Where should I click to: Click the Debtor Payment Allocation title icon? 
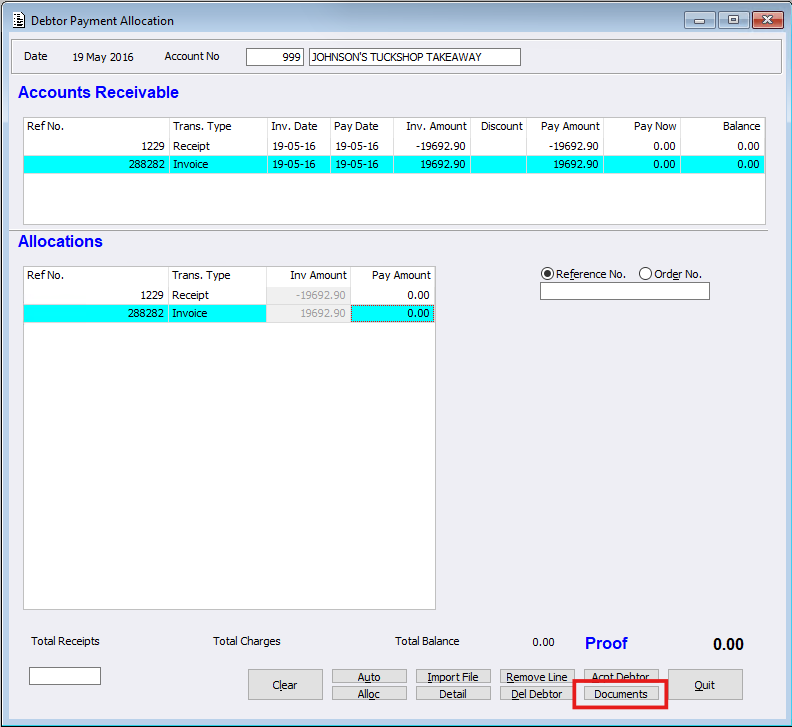19,21
